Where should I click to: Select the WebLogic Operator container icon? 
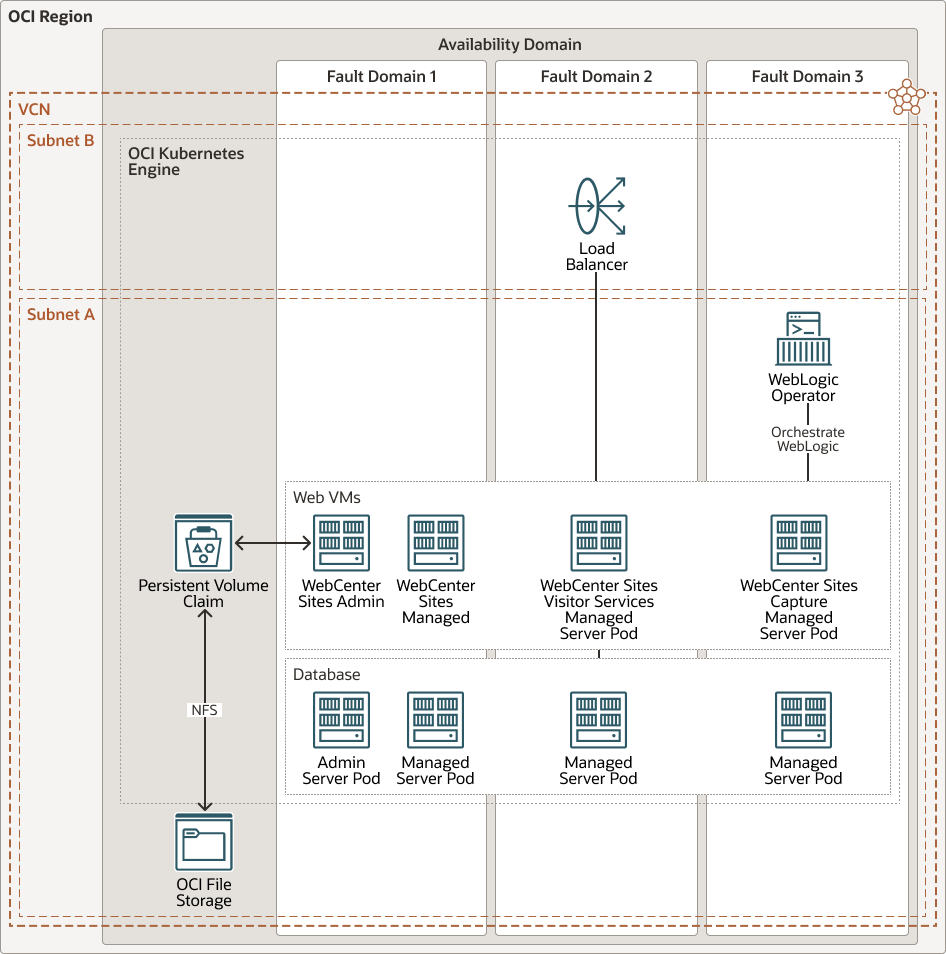click(x=803, y=339)
